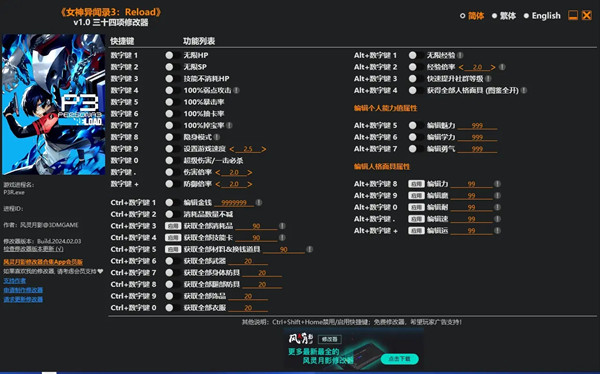Open the 支持作者 link
Image resolution: width=600 pixels, height=374 pixels.
[15, 281]
